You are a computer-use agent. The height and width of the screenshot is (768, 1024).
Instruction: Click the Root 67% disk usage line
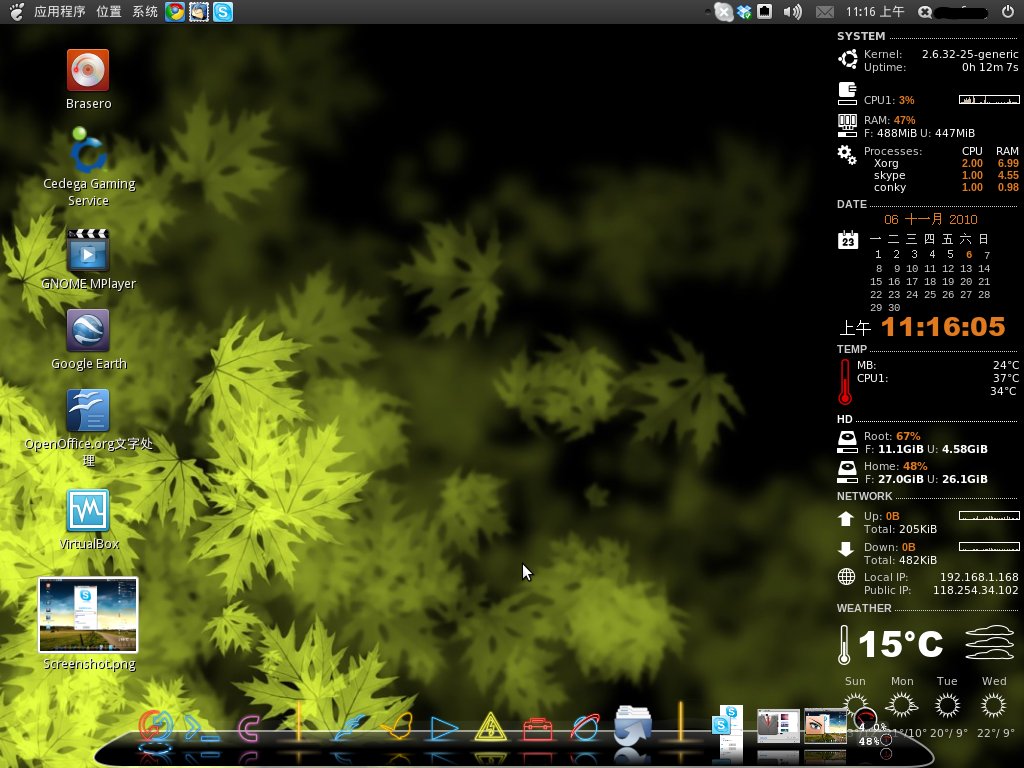click(x=892, y=436)
